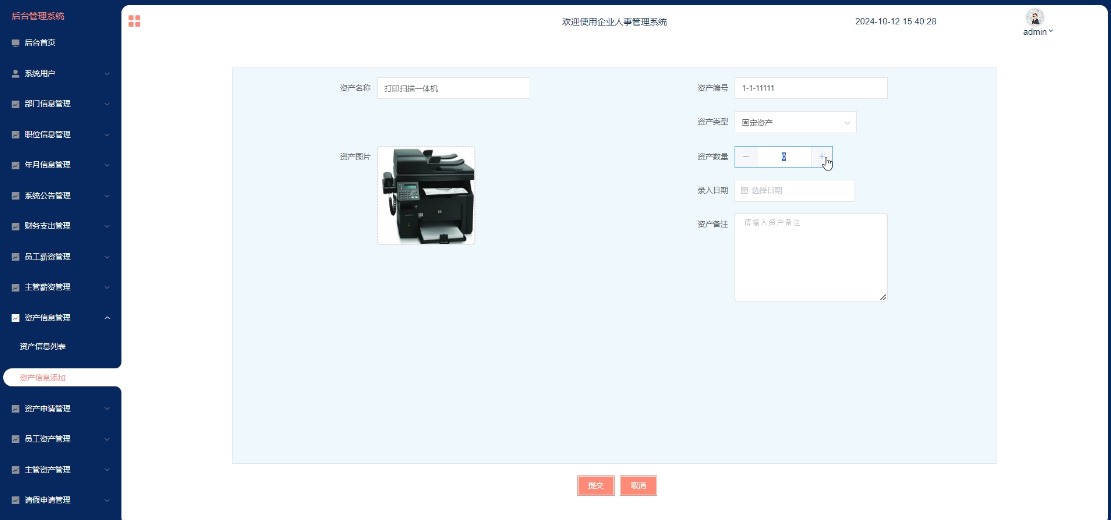
Task: Click the icon beside 员工薪资管理
Action: [16, 256]
